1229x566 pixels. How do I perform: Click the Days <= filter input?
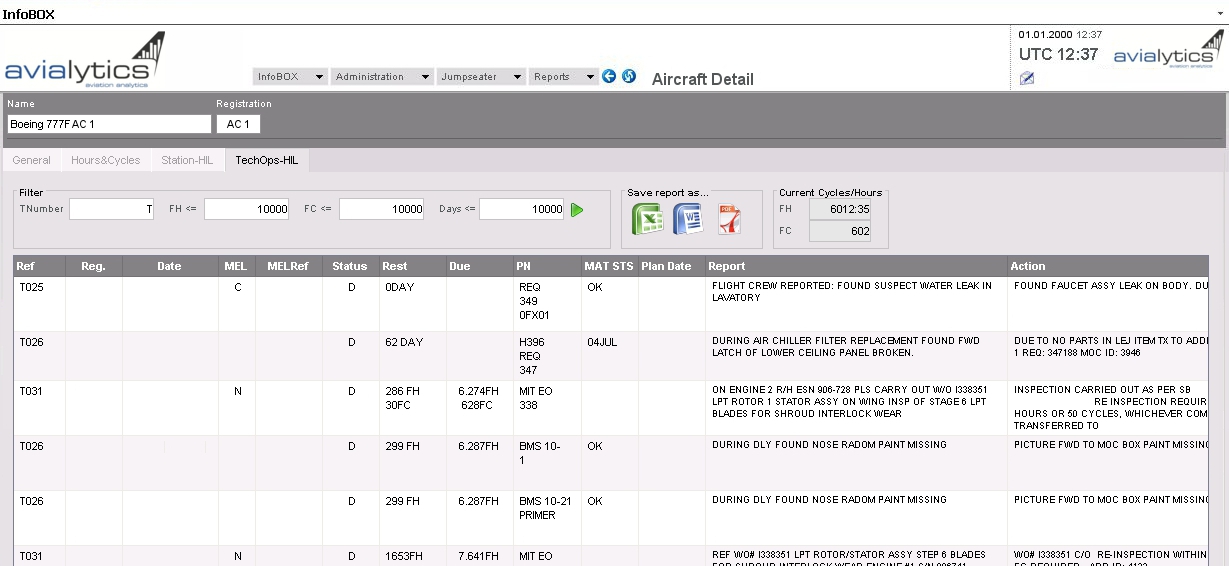pos(521,209)
